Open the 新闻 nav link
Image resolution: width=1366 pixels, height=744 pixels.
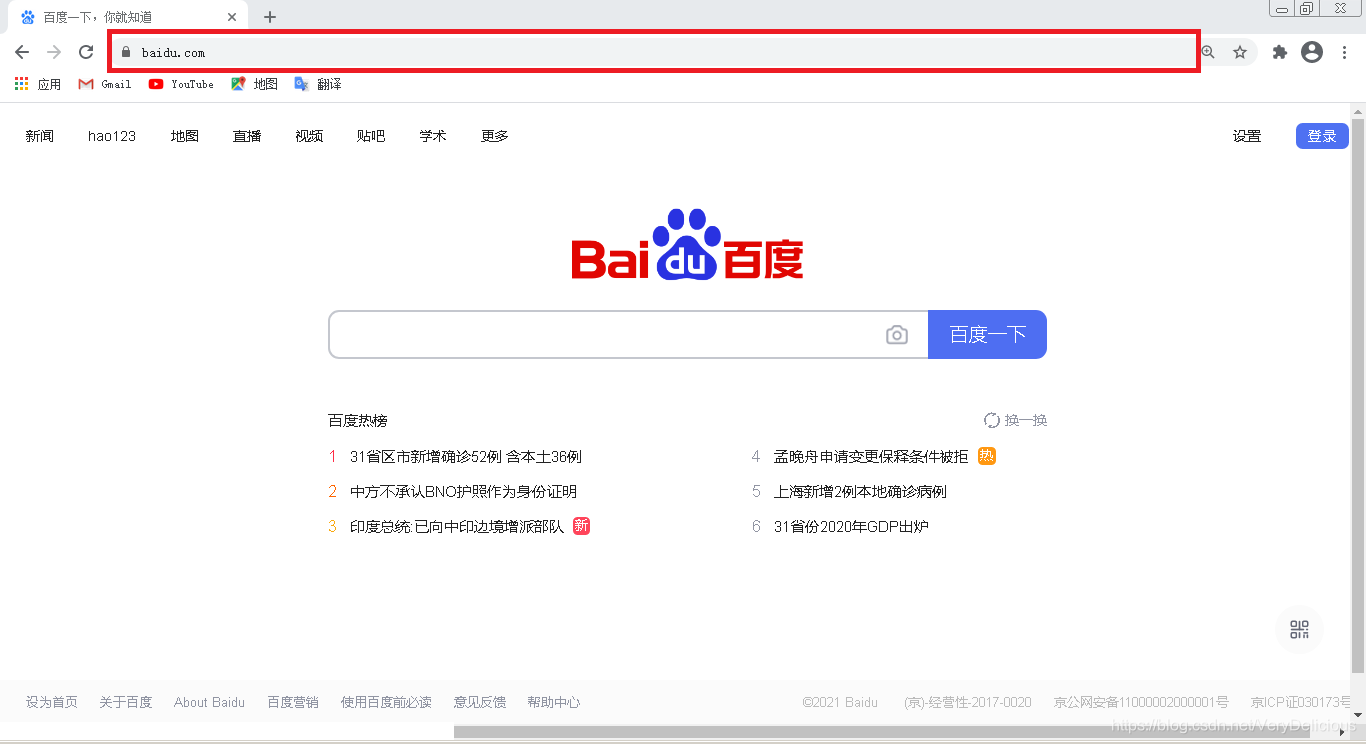point(40,136)
